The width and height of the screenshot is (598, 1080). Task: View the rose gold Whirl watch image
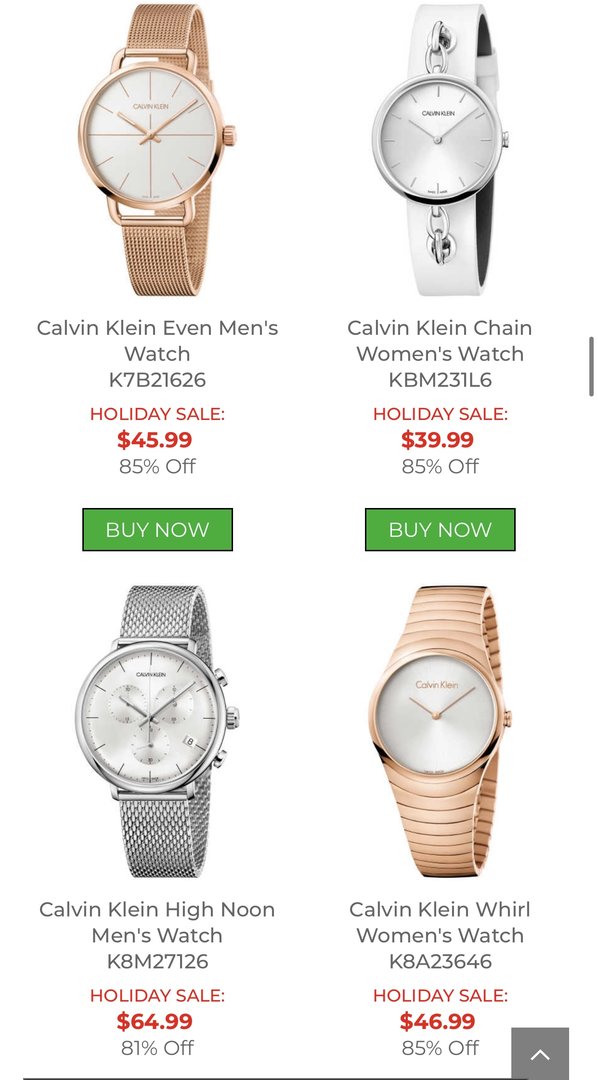[x=440, y=731]
